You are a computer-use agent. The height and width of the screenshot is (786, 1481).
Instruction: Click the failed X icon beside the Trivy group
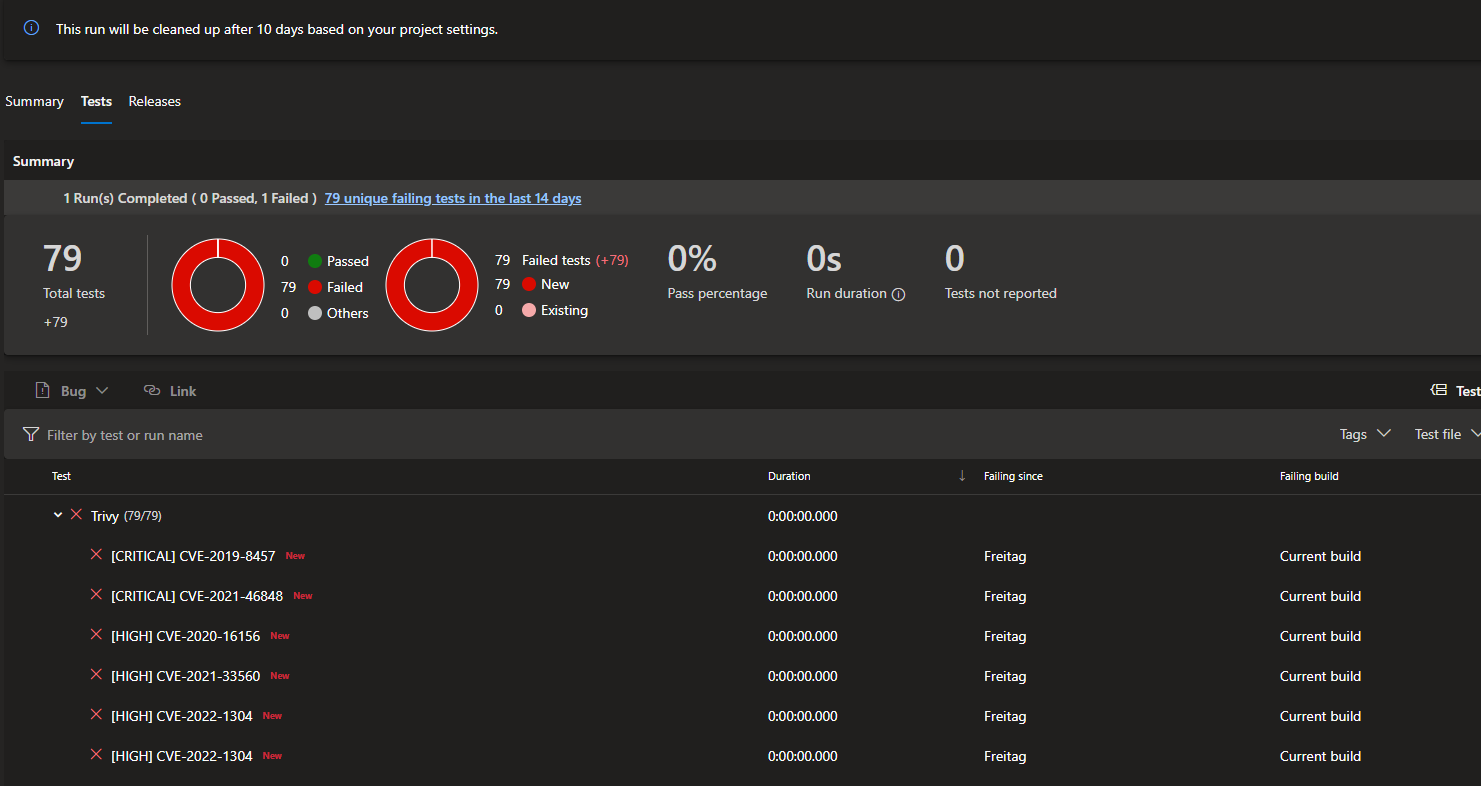(x=76, y=515)
